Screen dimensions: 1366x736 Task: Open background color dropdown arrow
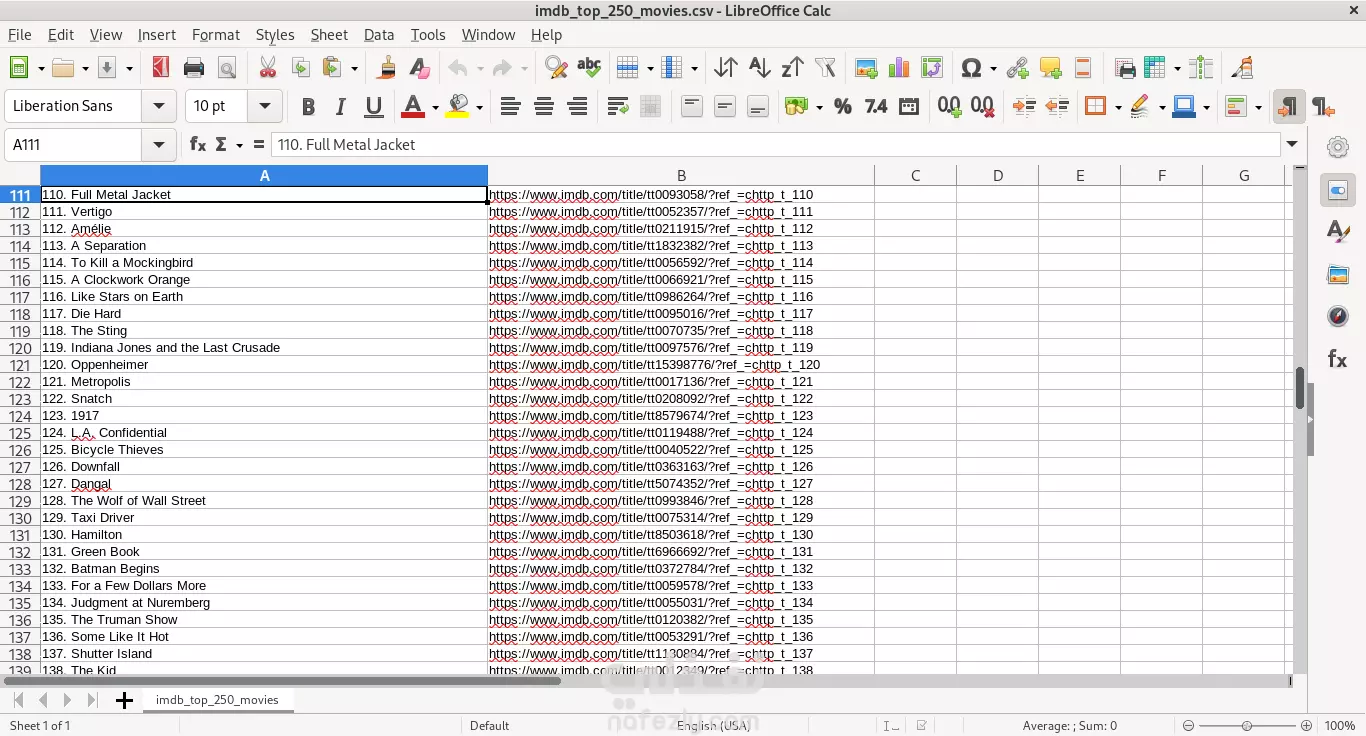point(479,107)
